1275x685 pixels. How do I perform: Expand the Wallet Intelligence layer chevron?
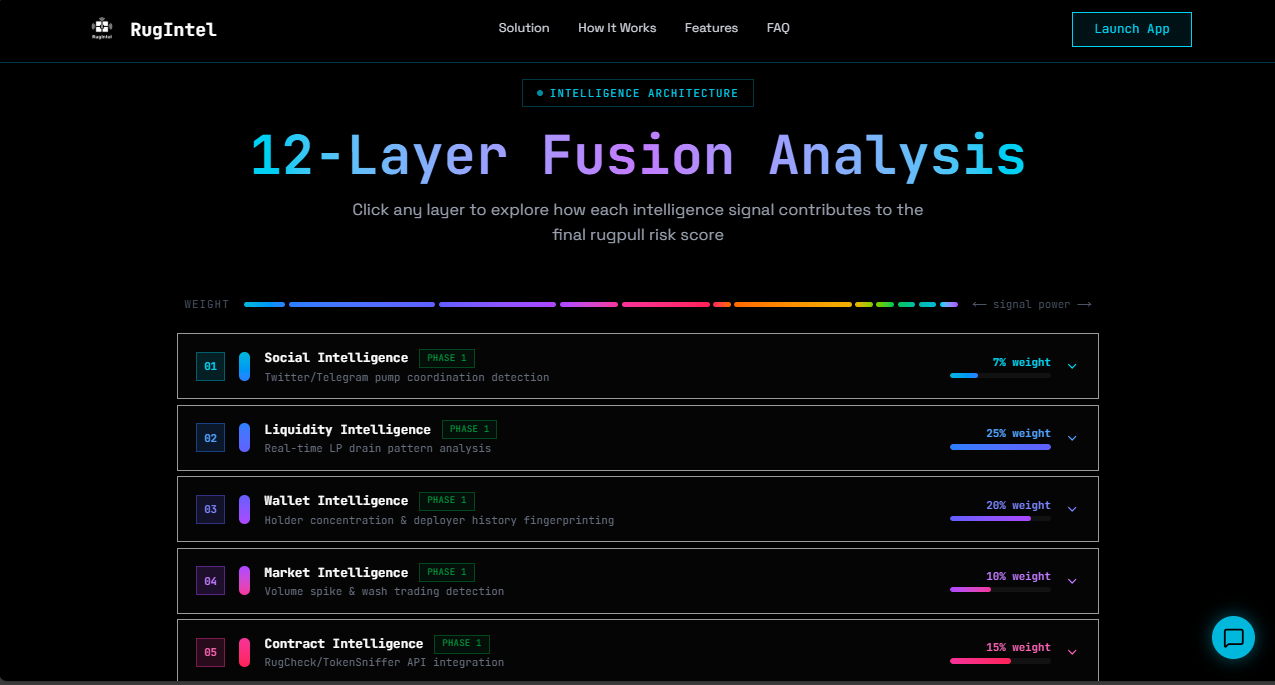pos(1072,509)
